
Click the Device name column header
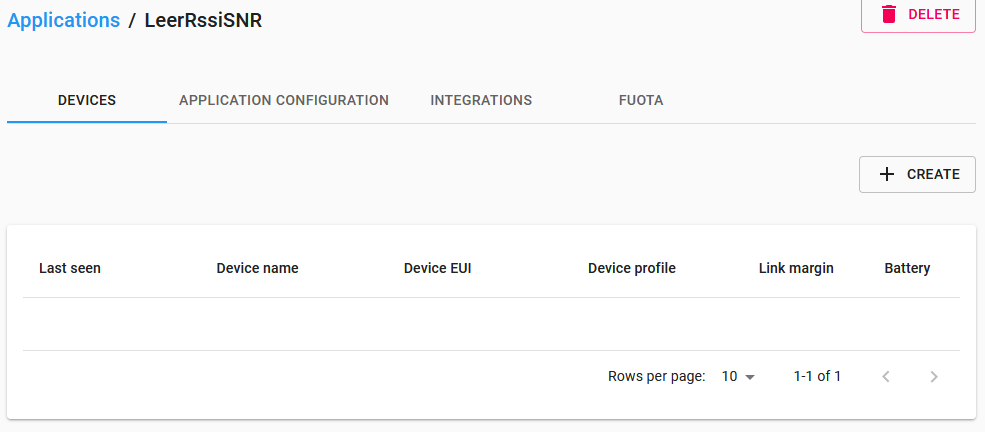tap(257, 268)
